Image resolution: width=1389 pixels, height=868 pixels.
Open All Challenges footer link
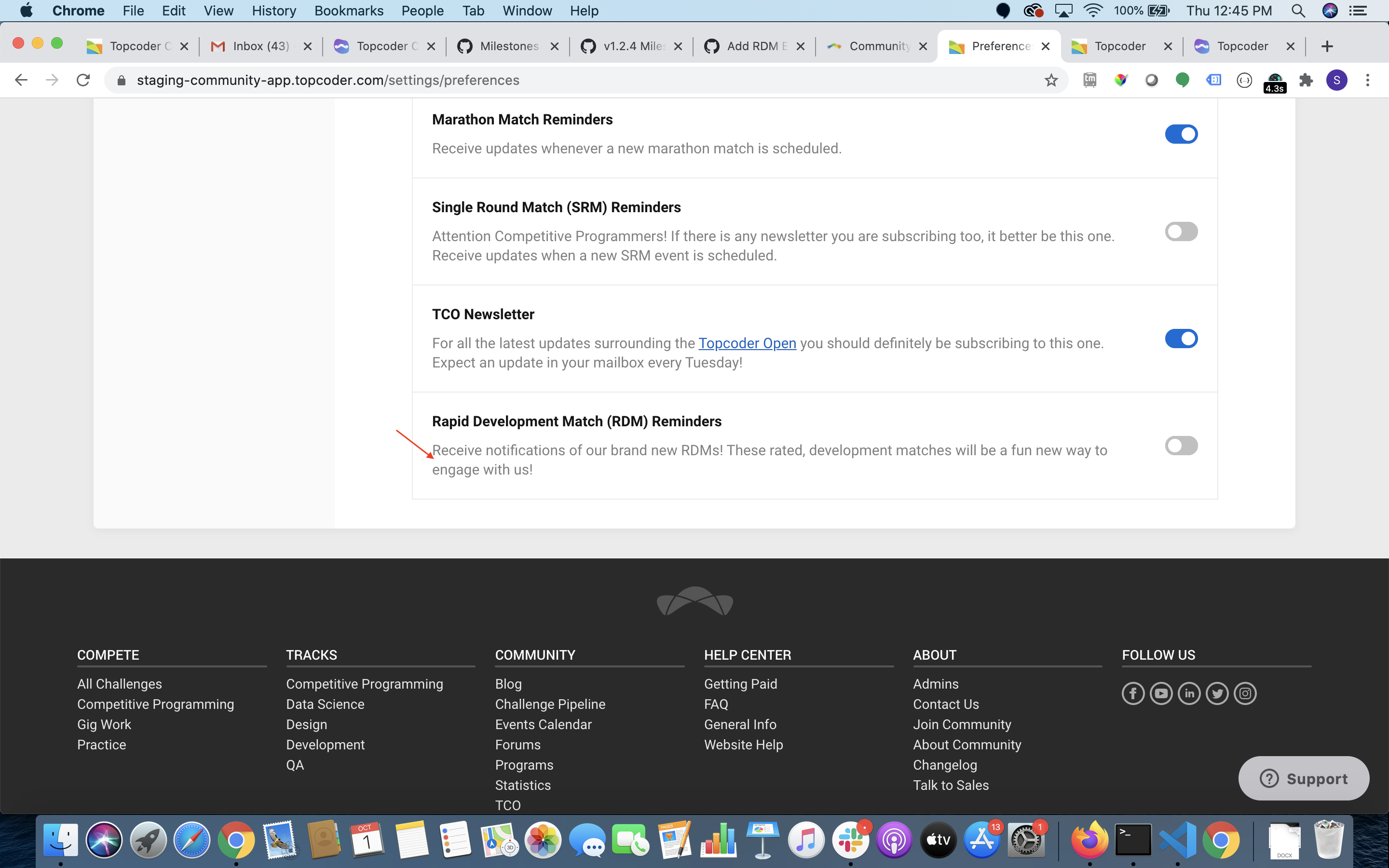(120, 684)
